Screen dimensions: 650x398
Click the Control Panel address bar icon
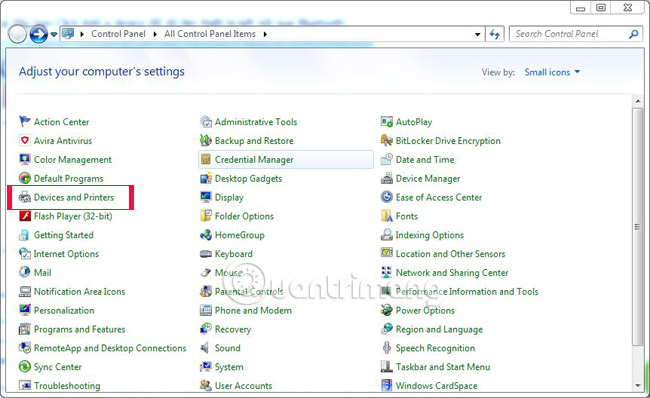pyautogui.click(x=68, y=34)
